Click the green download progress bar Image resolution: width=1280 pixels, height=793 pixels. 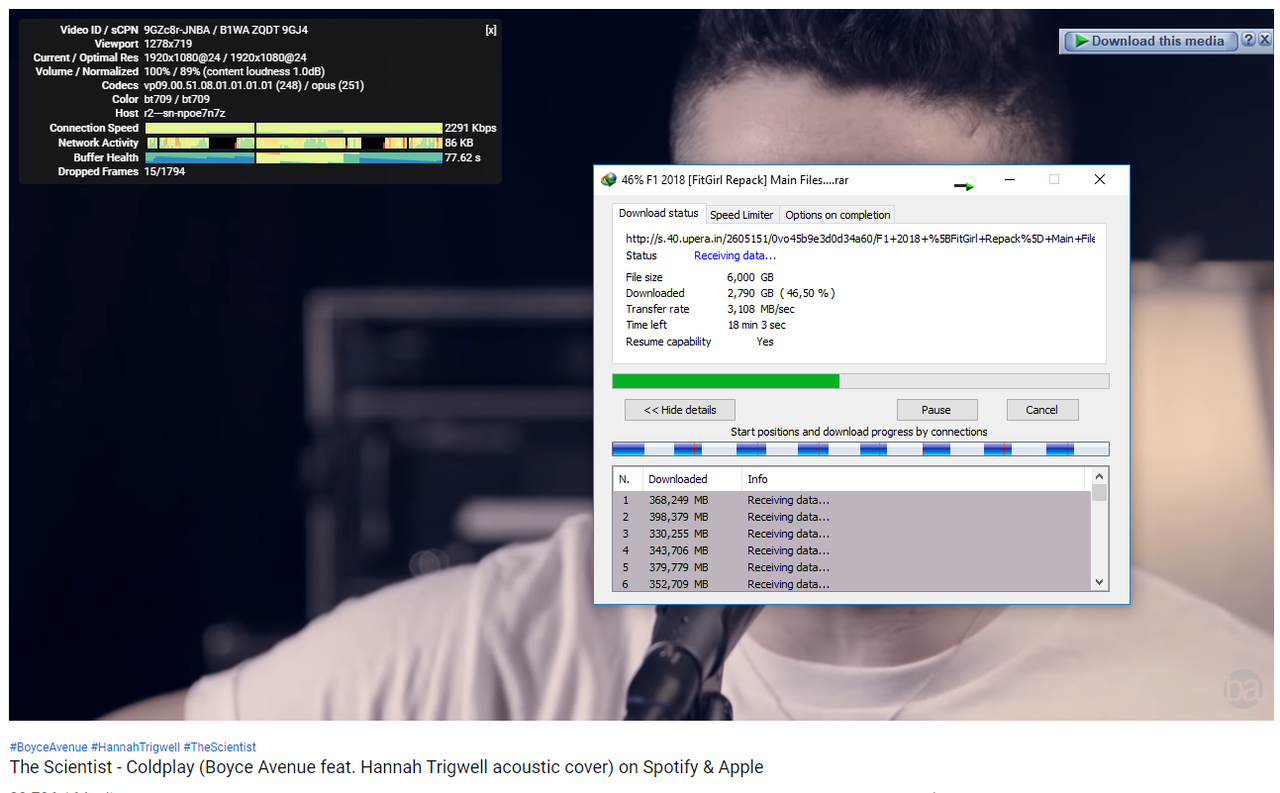point(860,381)
